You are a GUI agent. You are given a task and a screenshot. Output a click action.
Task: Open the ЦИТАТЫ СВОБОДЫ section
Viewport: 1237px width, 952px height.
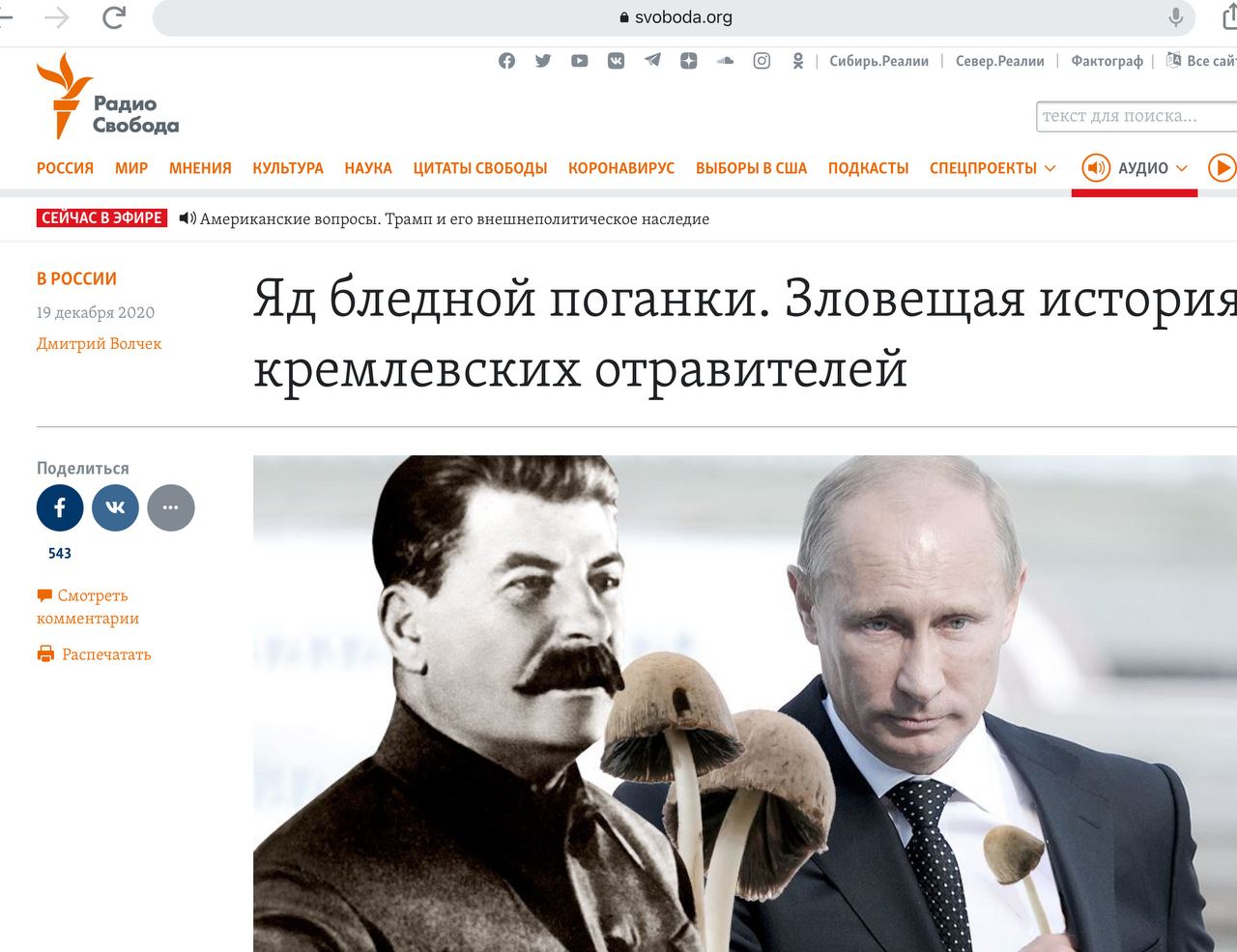tap(480, 168)
